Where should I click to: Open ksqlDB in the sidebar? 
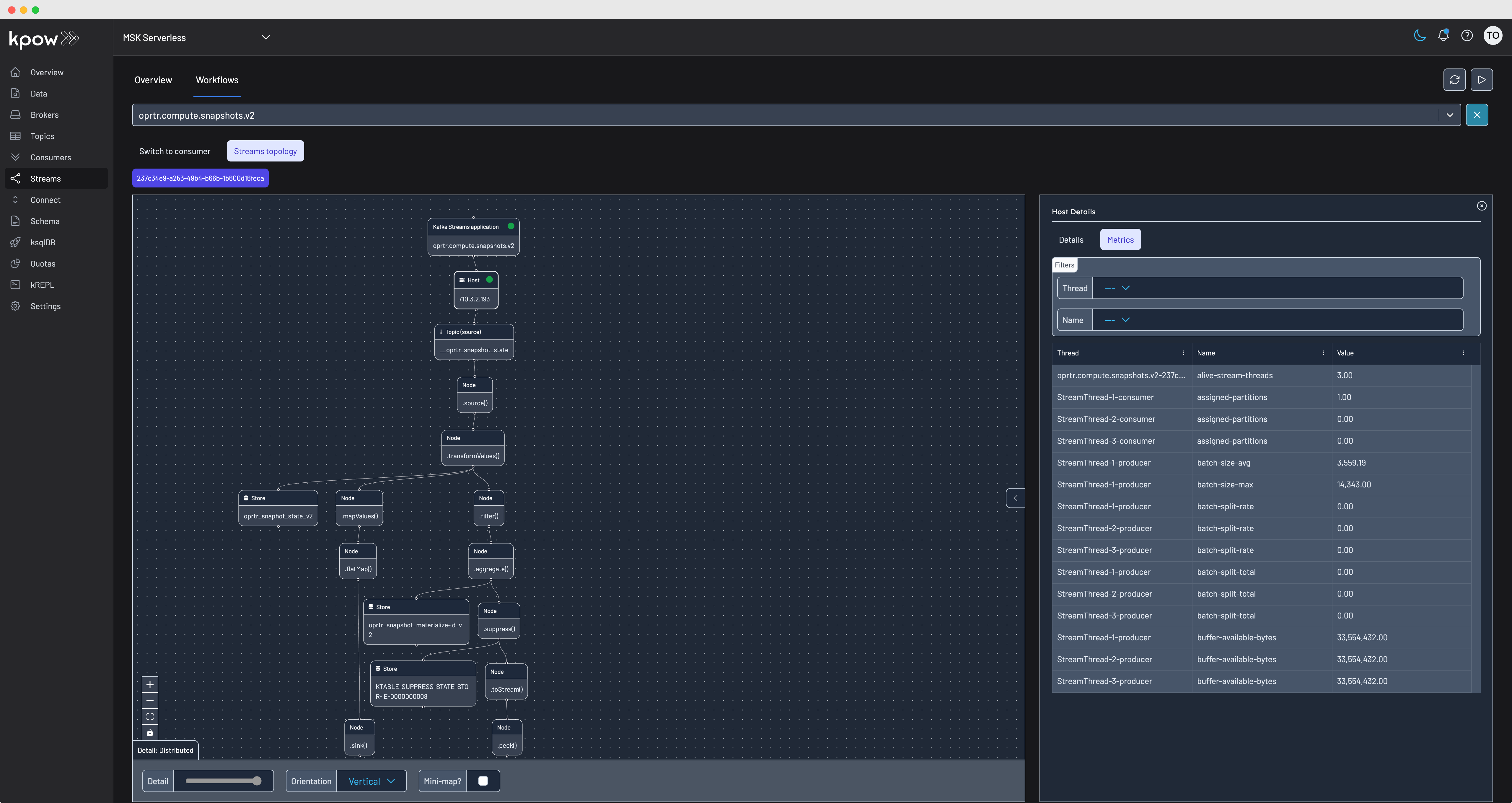click(43, 242)
